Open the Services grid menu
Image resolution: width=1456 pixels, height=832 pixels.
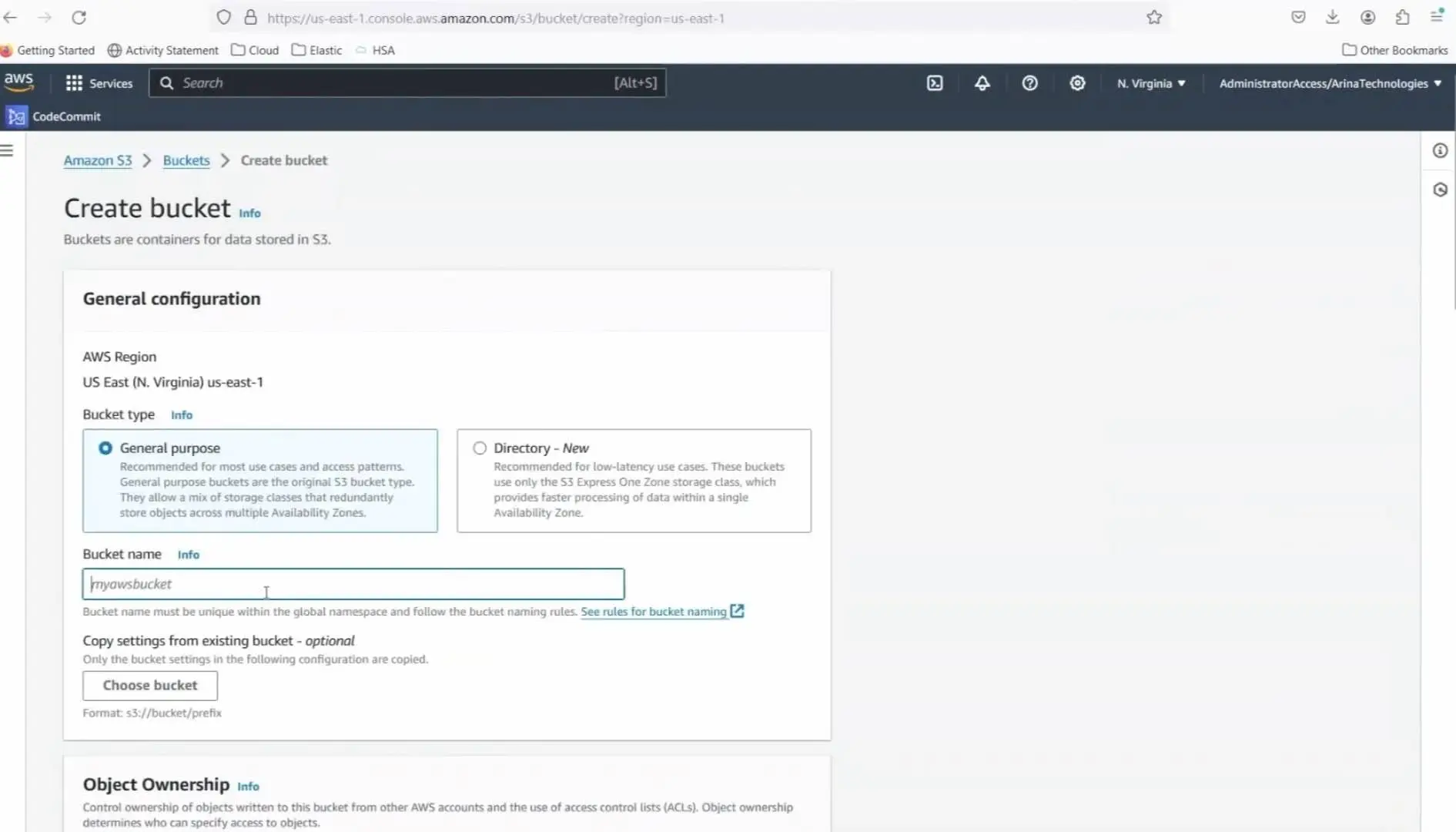click(99, 83)
